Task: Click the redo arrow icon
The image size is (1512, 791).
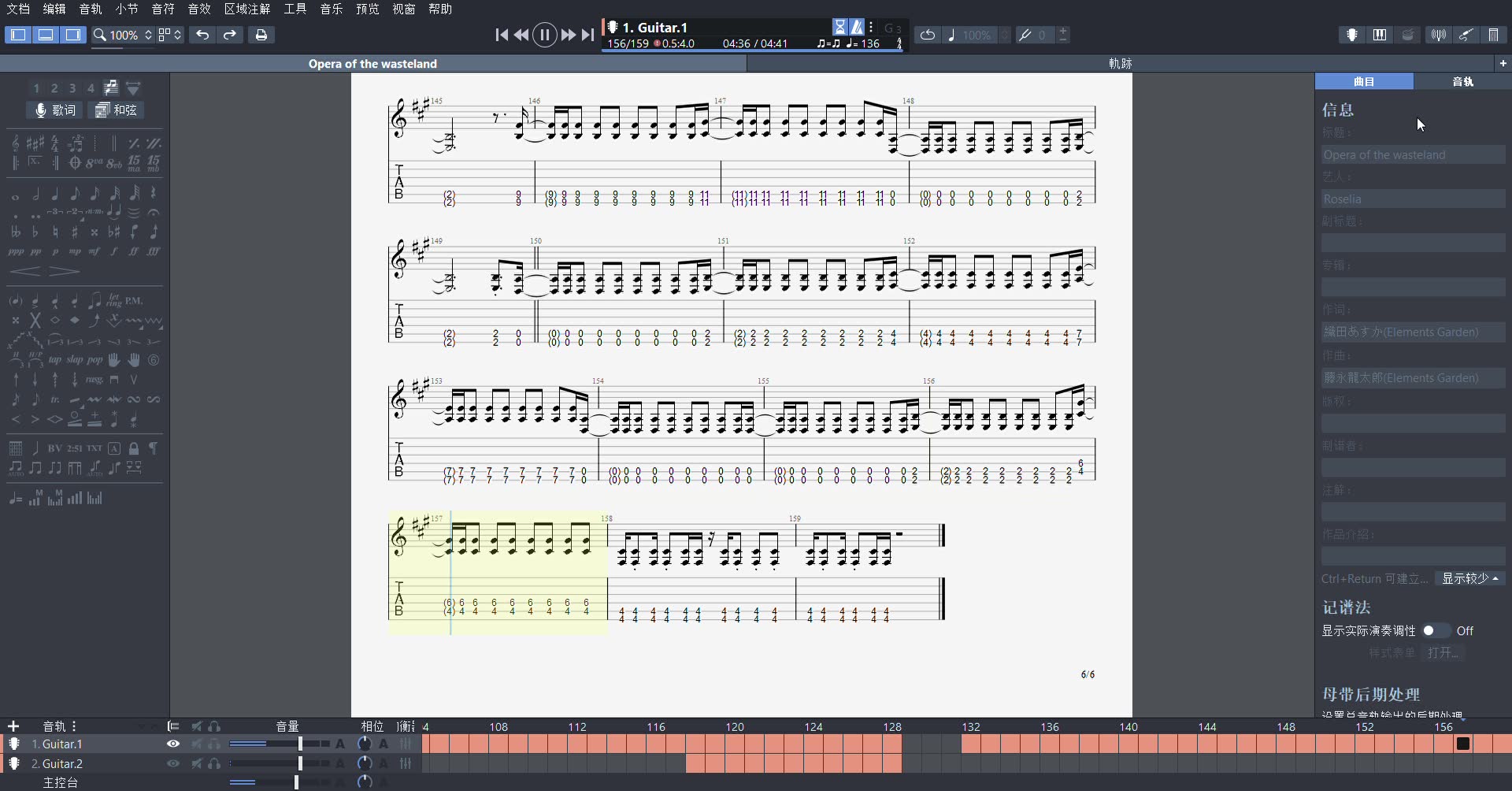Action: click(230, 35)
